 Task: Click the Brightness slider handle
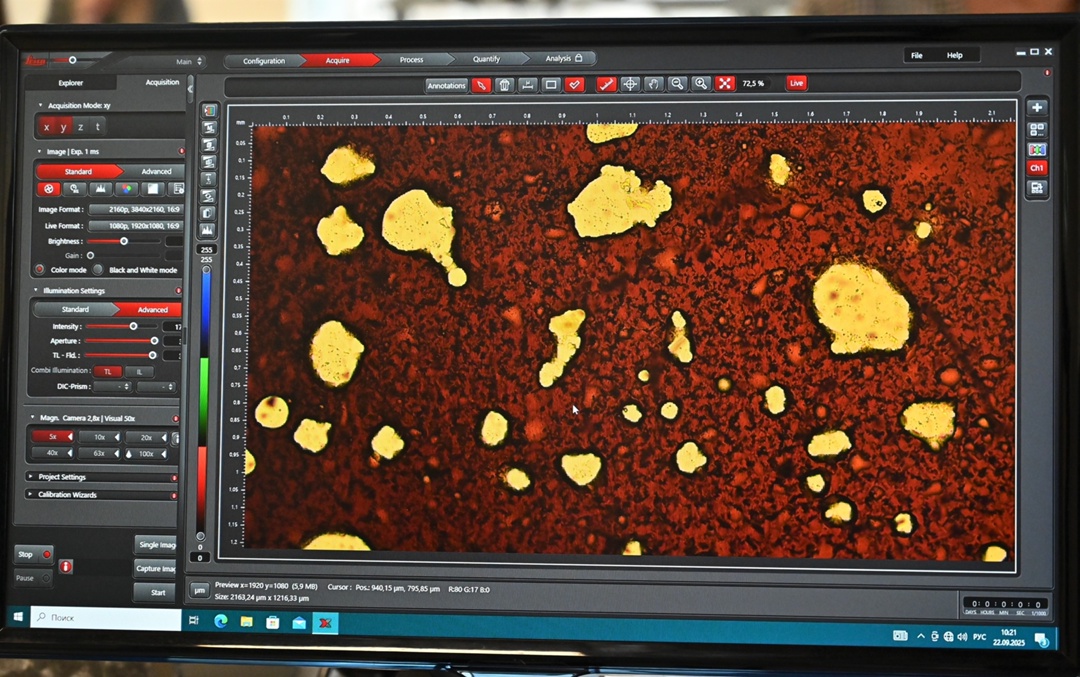coord(124,241)
